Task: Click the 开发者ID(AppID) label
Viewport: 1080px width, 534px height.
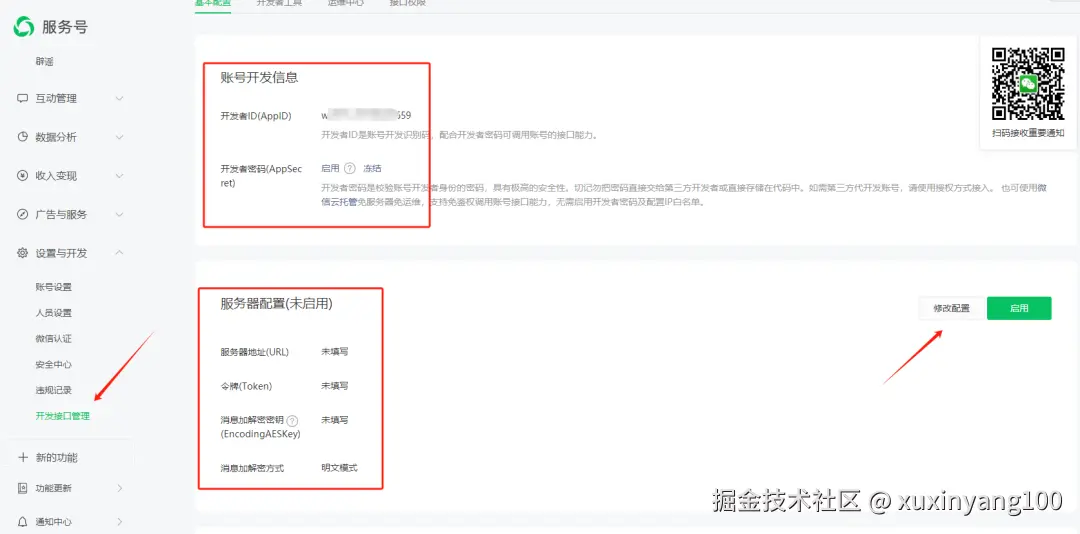Action: point(256,116)
